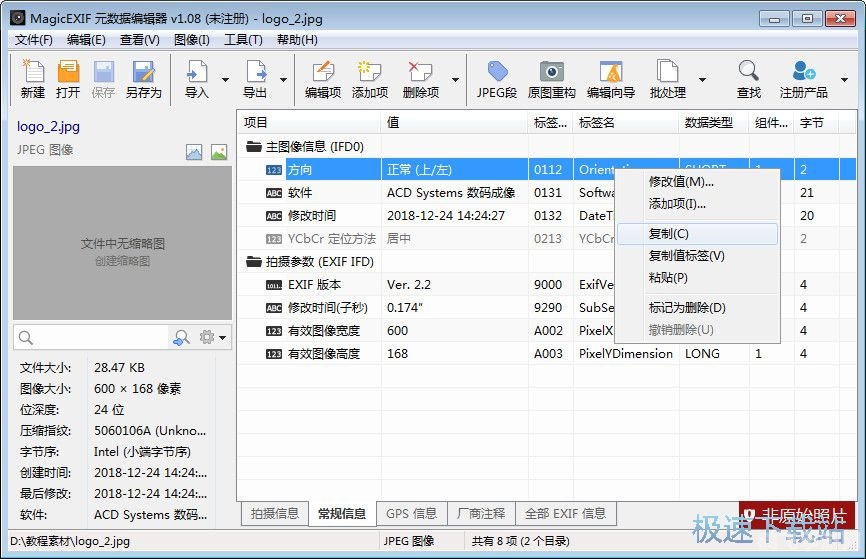This screenshot has height=559, width=866.
Task: Switch to the GPS 信息 tab
Action: [411, 514]
